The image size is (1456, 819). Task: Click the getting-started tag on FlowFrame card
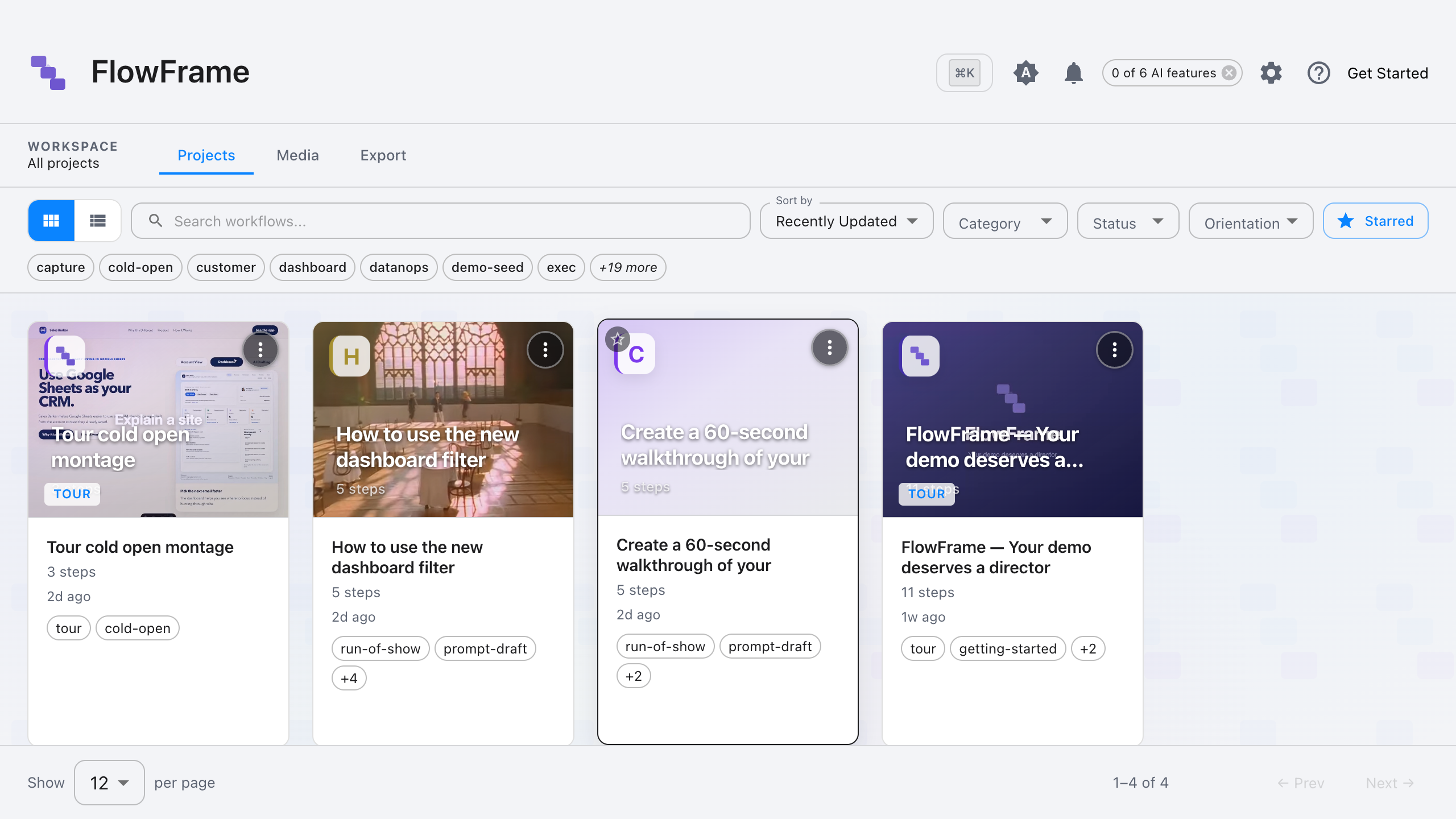tap(1008, 648)
